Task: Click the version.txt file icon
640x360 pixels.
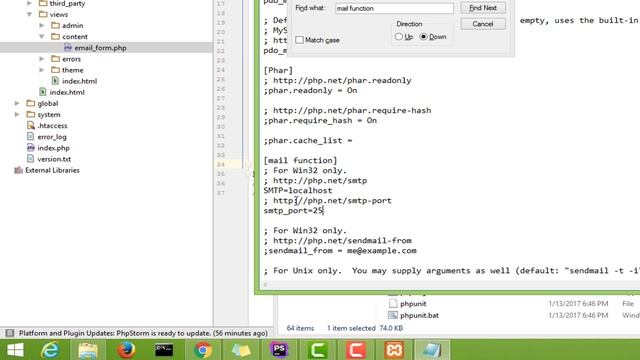Action: pyautogui.click(x=30, y=159)
